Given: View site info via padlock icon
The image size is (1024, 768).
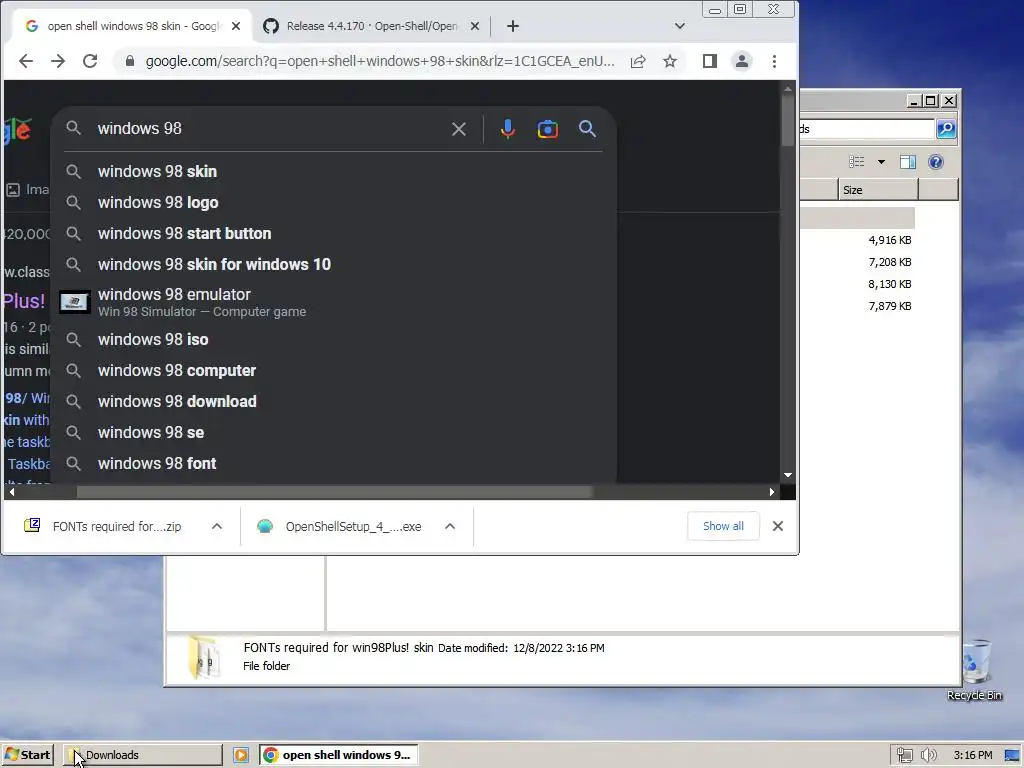Looking at the screenshot, I should tap(129, 61).
